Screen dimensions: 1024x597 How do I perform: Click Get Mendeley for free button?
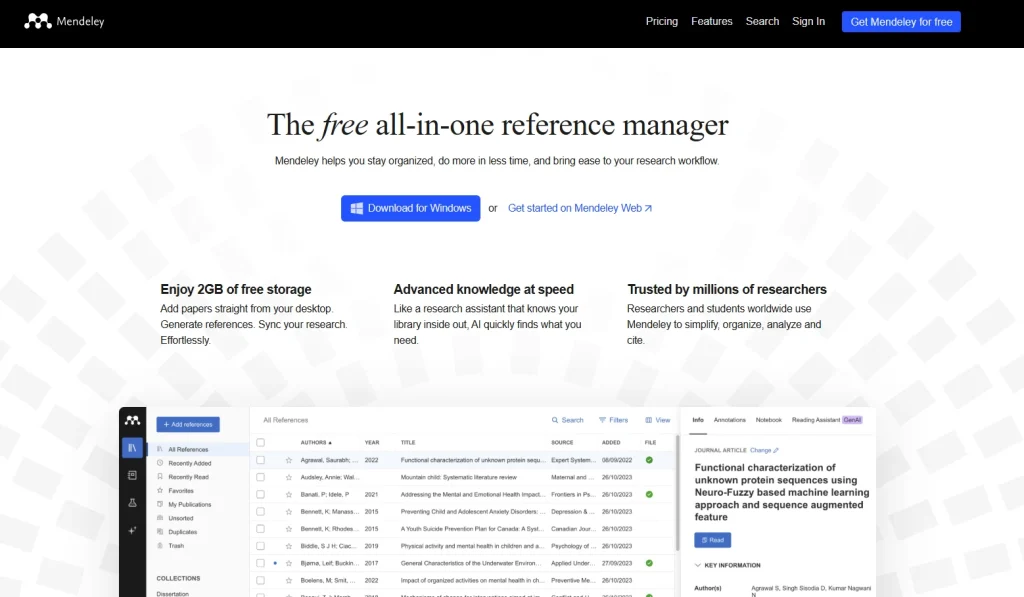pyautogui.click(x=901, y=22)
